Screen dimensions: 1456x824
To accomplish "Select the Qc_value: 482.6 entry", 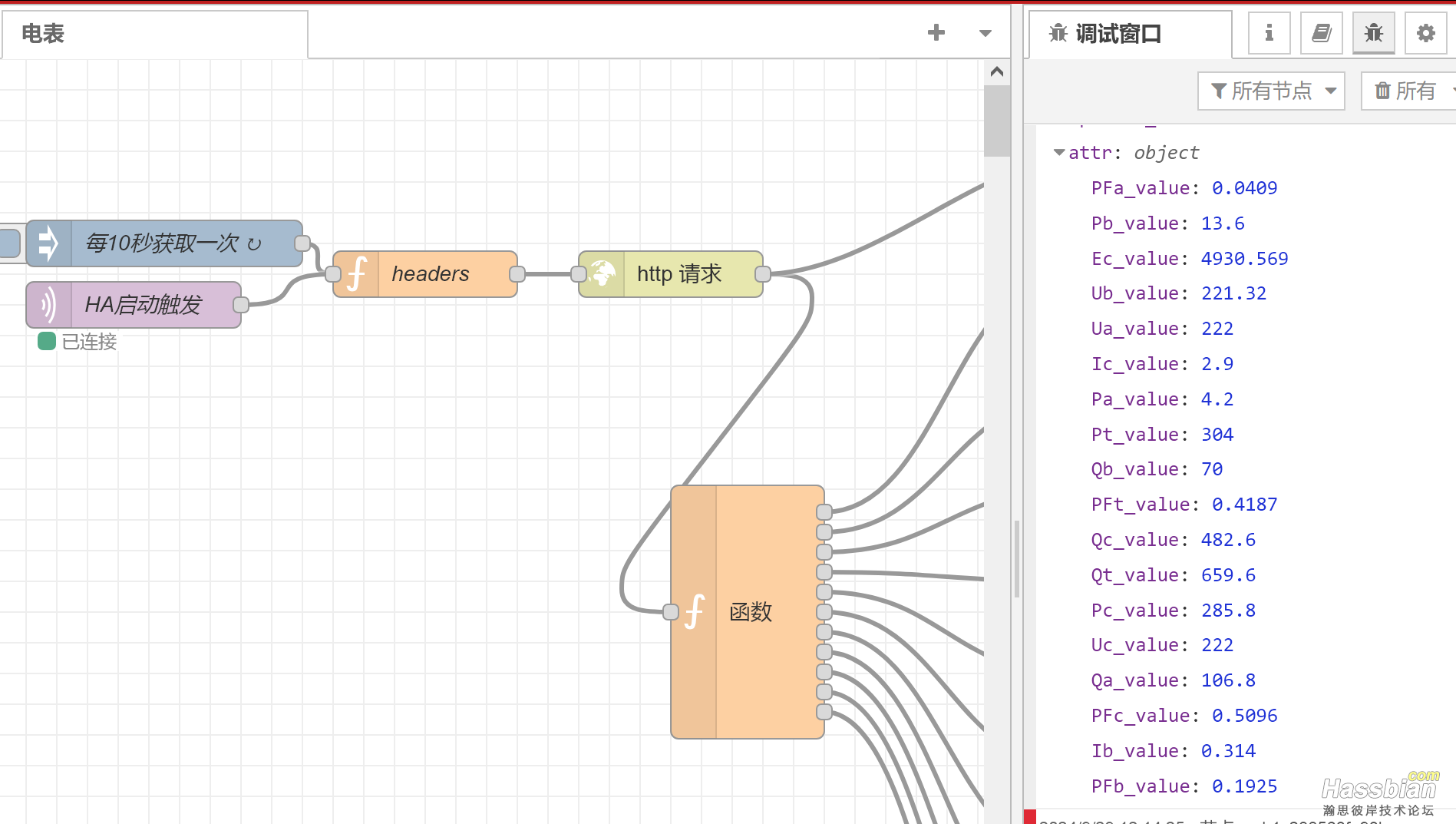I will tap(1174, 540).
